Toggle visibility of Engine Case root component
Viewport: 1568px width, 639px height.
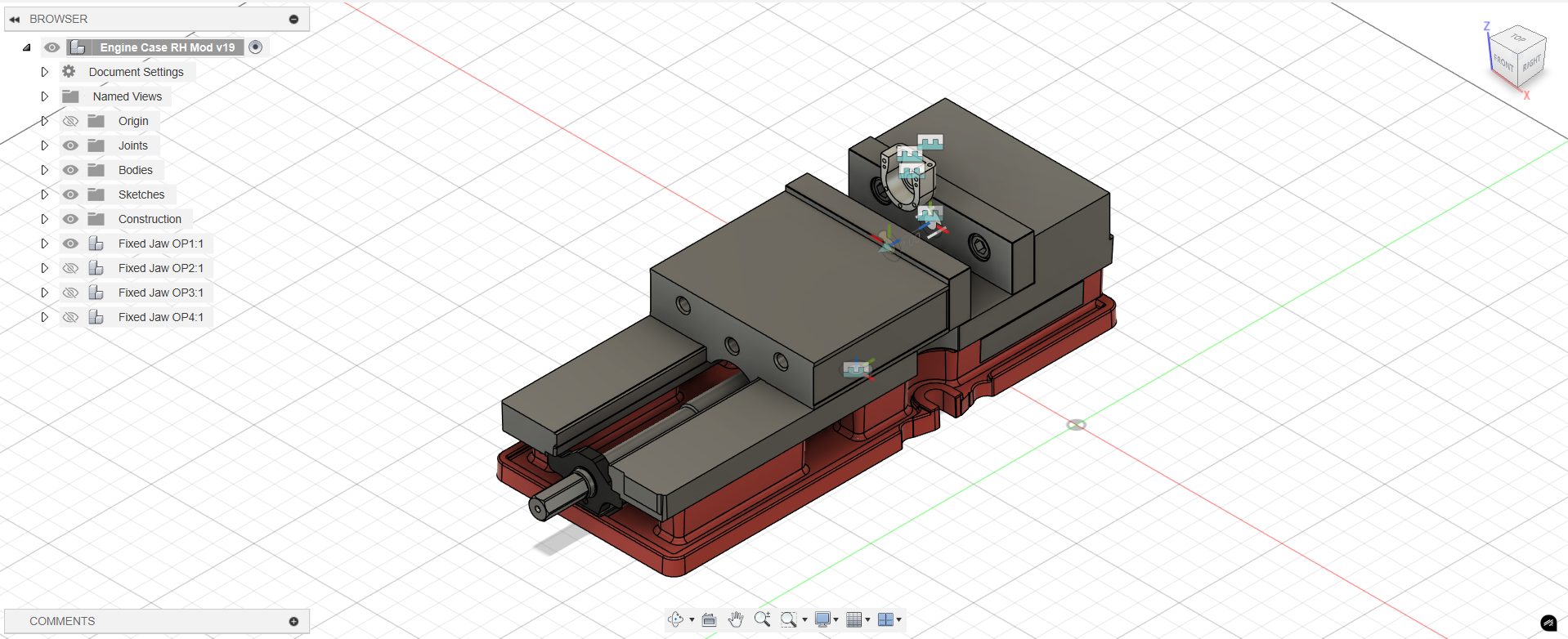[52, 47]
